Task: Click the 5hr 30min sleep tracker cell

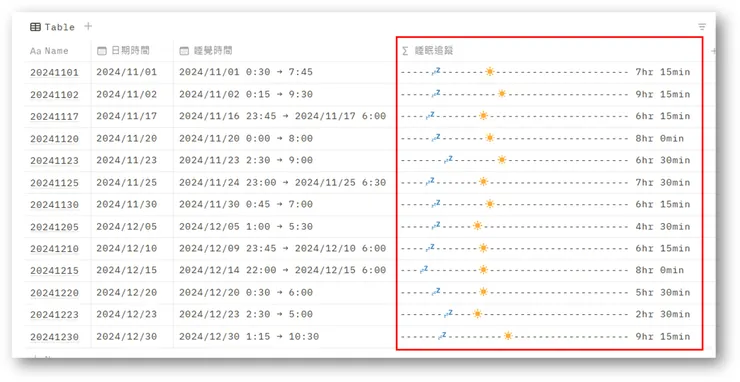Action: 546,292
